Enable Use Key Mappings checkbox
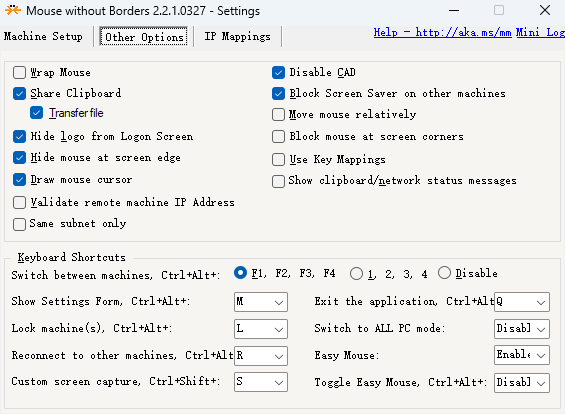Viewport: 565px width, 414px height. pos(278,160)
